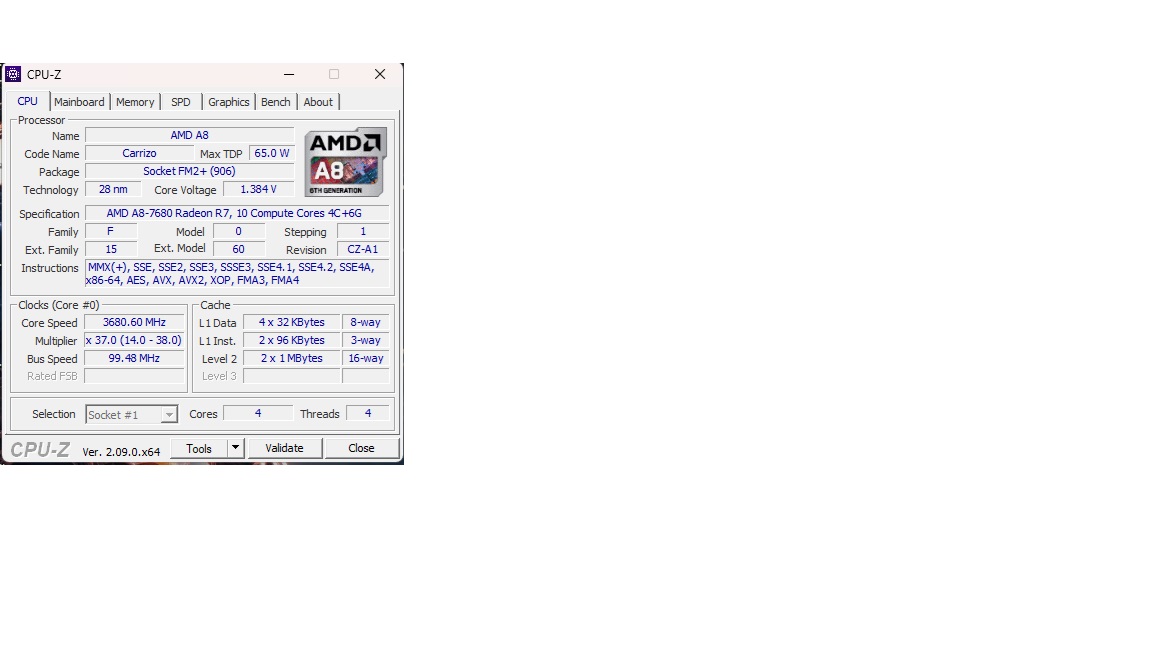Click the Family value F
The width and height of the screenshot is (1152, 648).
(111, 231)
